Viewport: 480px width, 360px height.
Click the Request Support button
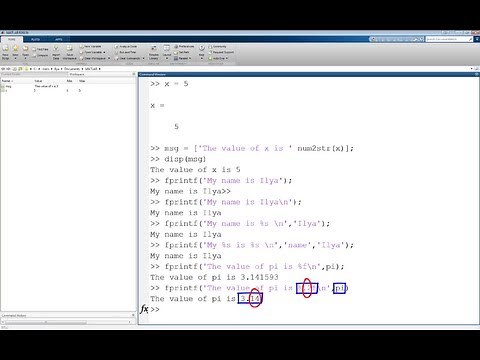[x=221, y=52]
